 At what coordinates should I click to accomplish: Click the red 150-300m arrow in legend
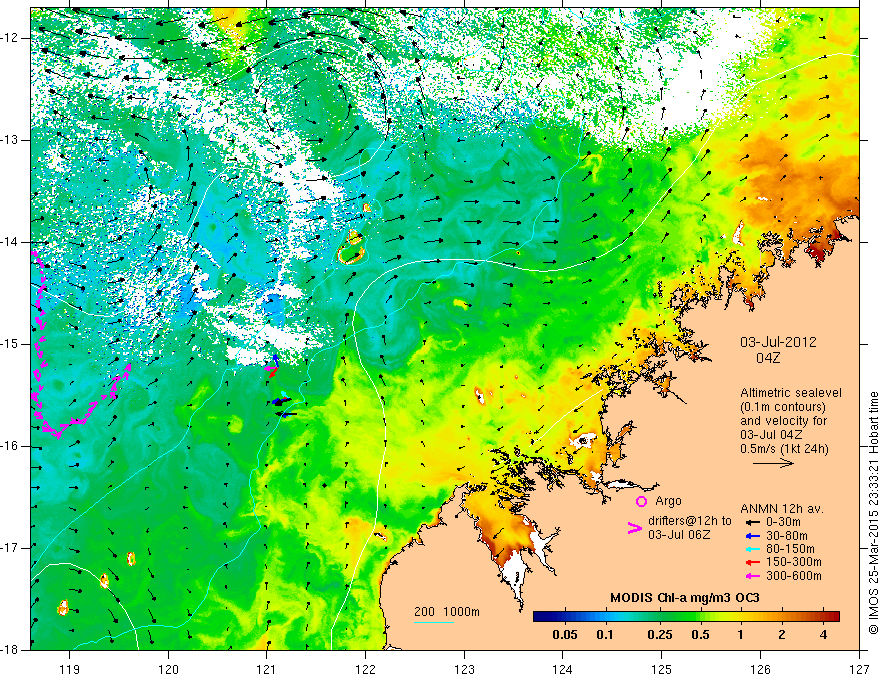(x=752, y=562)
